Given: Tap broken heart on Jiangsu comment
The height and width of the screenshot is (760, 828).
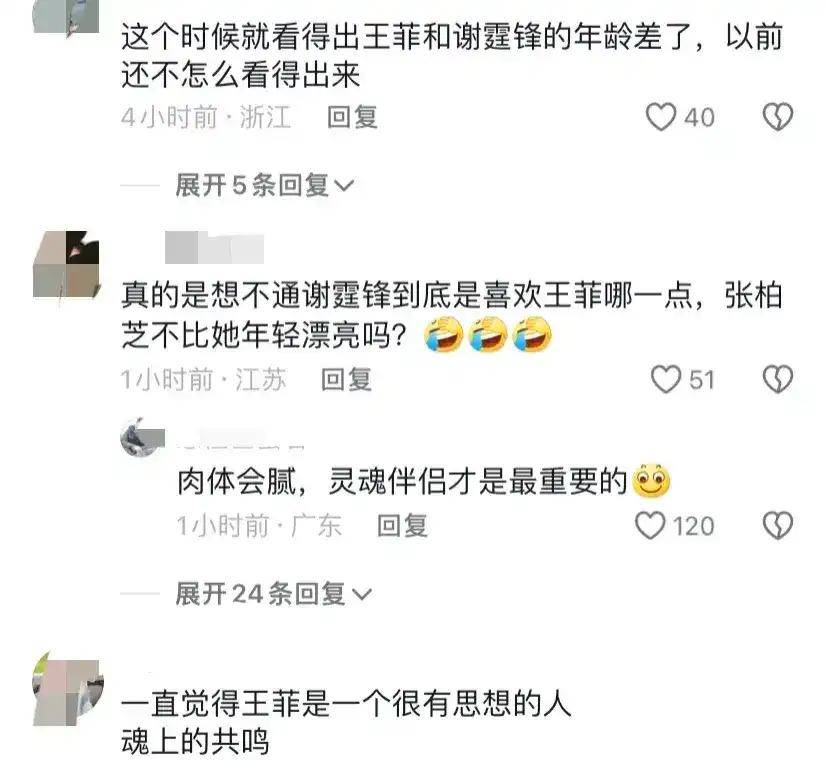Looking at the screenshot, I should [x=778, y=379].
